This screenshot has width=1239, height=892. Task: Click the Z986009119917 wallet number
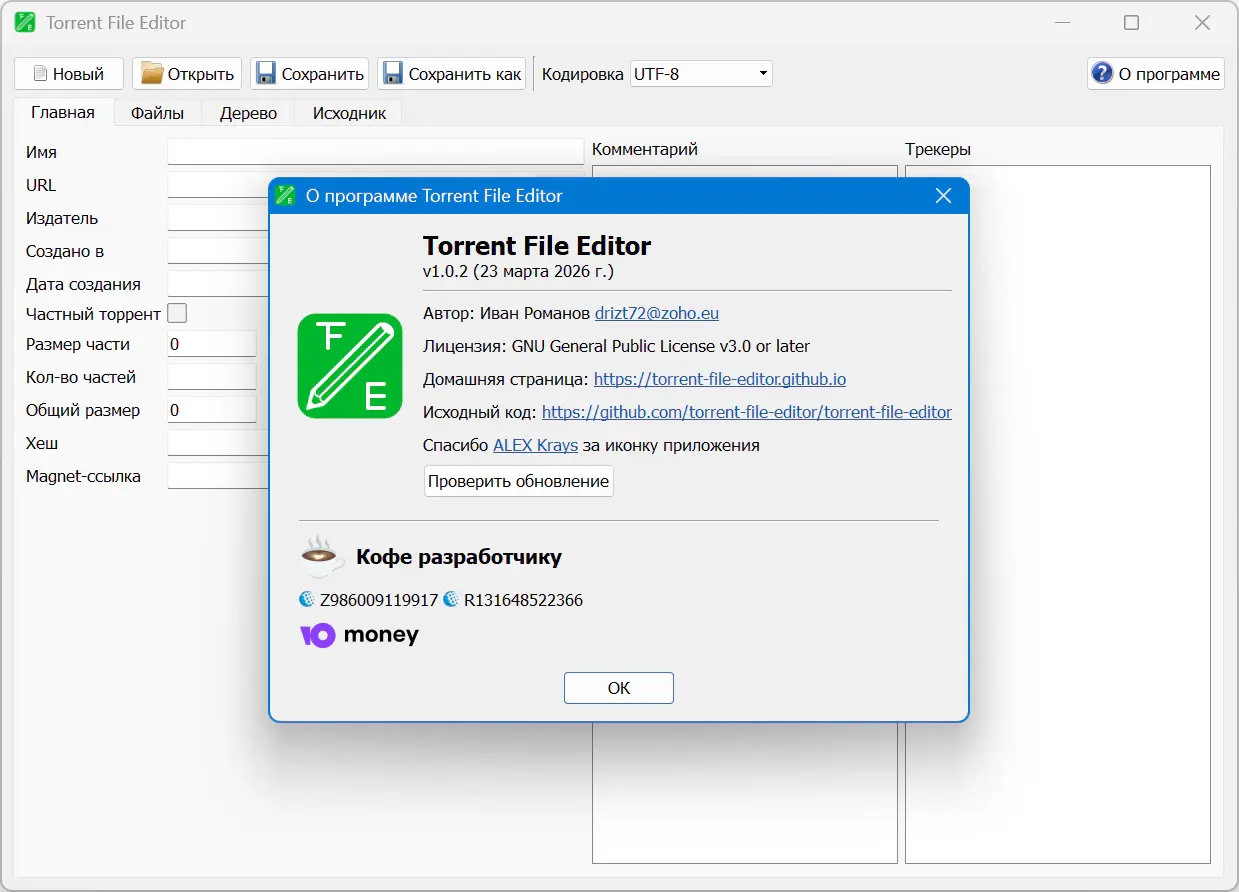point(379,600)
